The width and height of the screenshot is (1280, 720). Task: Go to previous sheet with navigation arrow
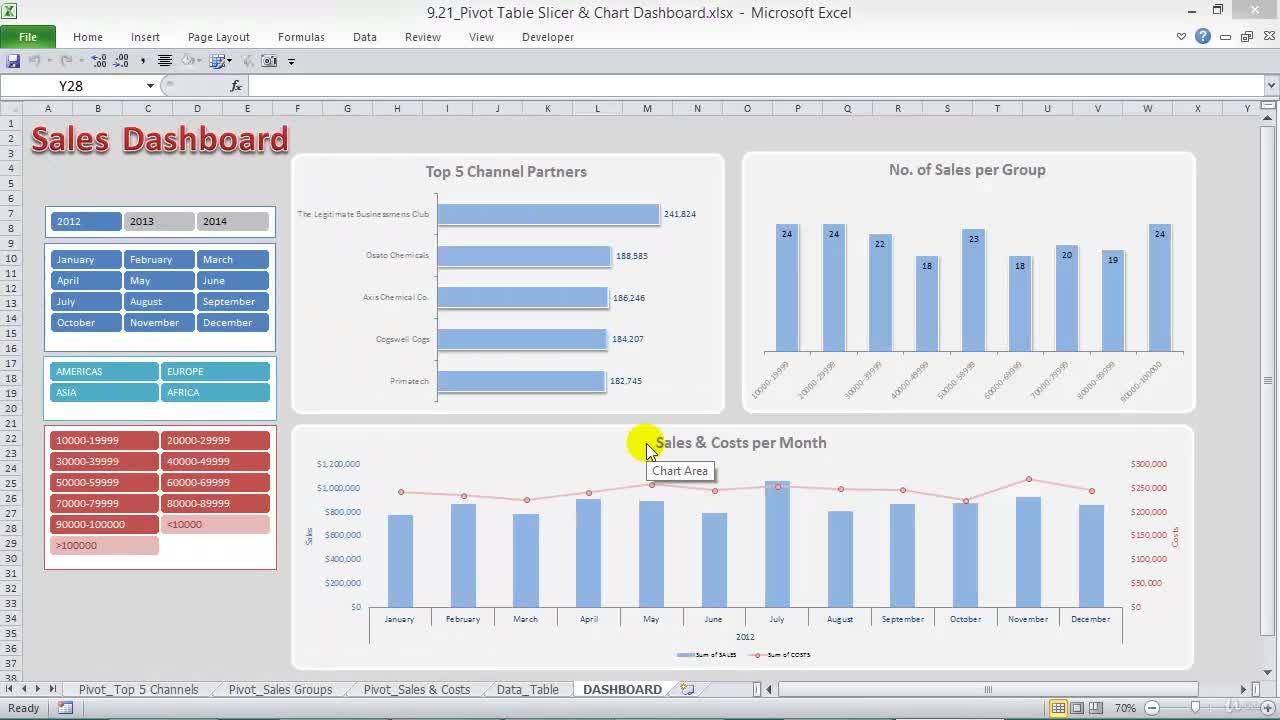coord(24,689)
